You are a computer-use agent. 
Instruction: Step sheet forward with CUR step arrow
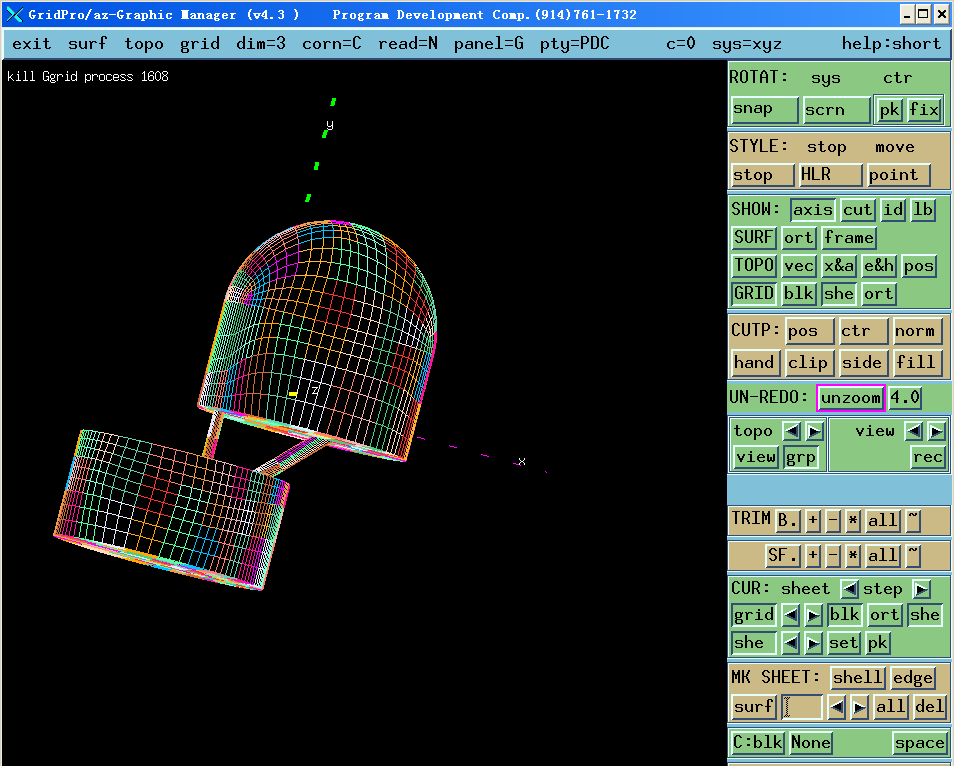click(921, 589)
